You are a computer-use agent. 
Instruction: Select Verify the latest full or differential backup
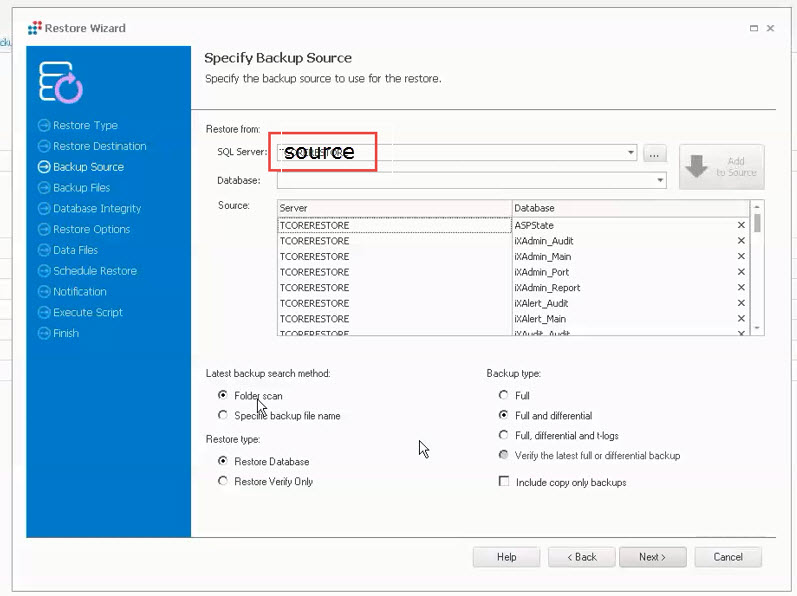(503, 455)
